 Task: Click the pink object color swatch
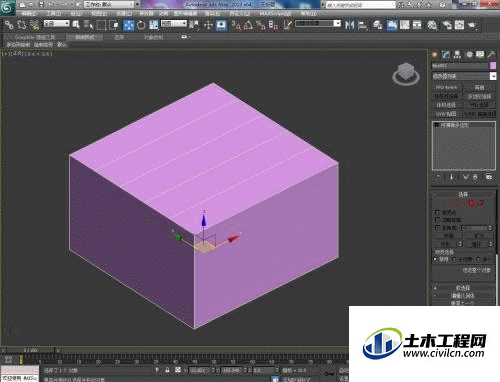[x=493, y=66]
